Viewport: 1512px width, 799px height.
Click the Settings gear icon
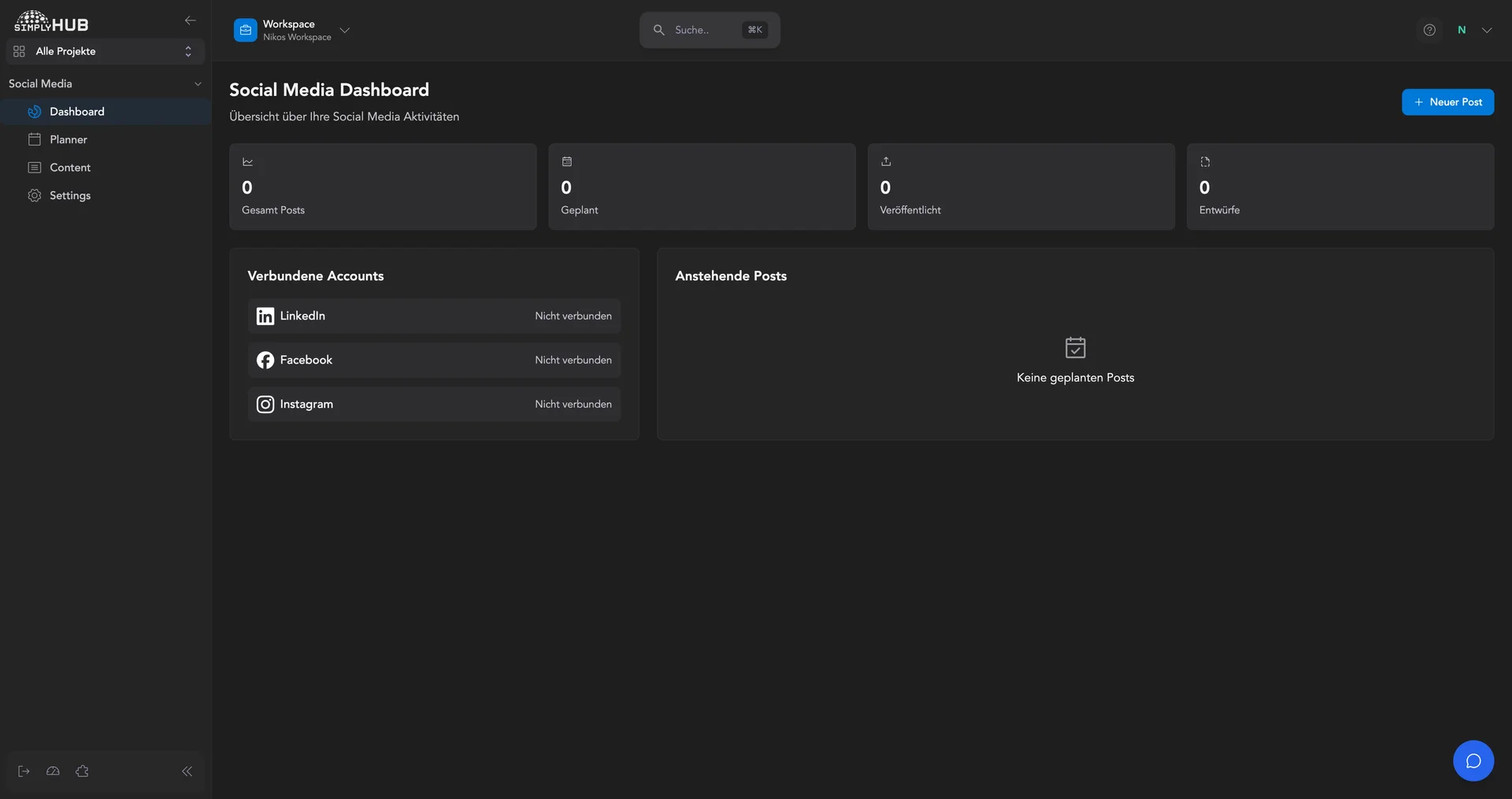point(35,195)
